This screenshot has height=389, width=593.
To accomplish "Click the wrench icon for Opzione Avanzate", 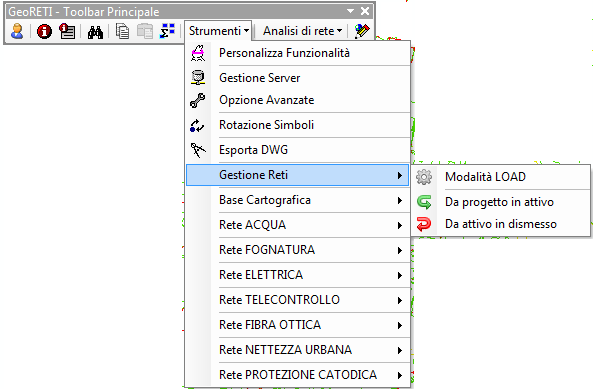I will tap(197, 100).
